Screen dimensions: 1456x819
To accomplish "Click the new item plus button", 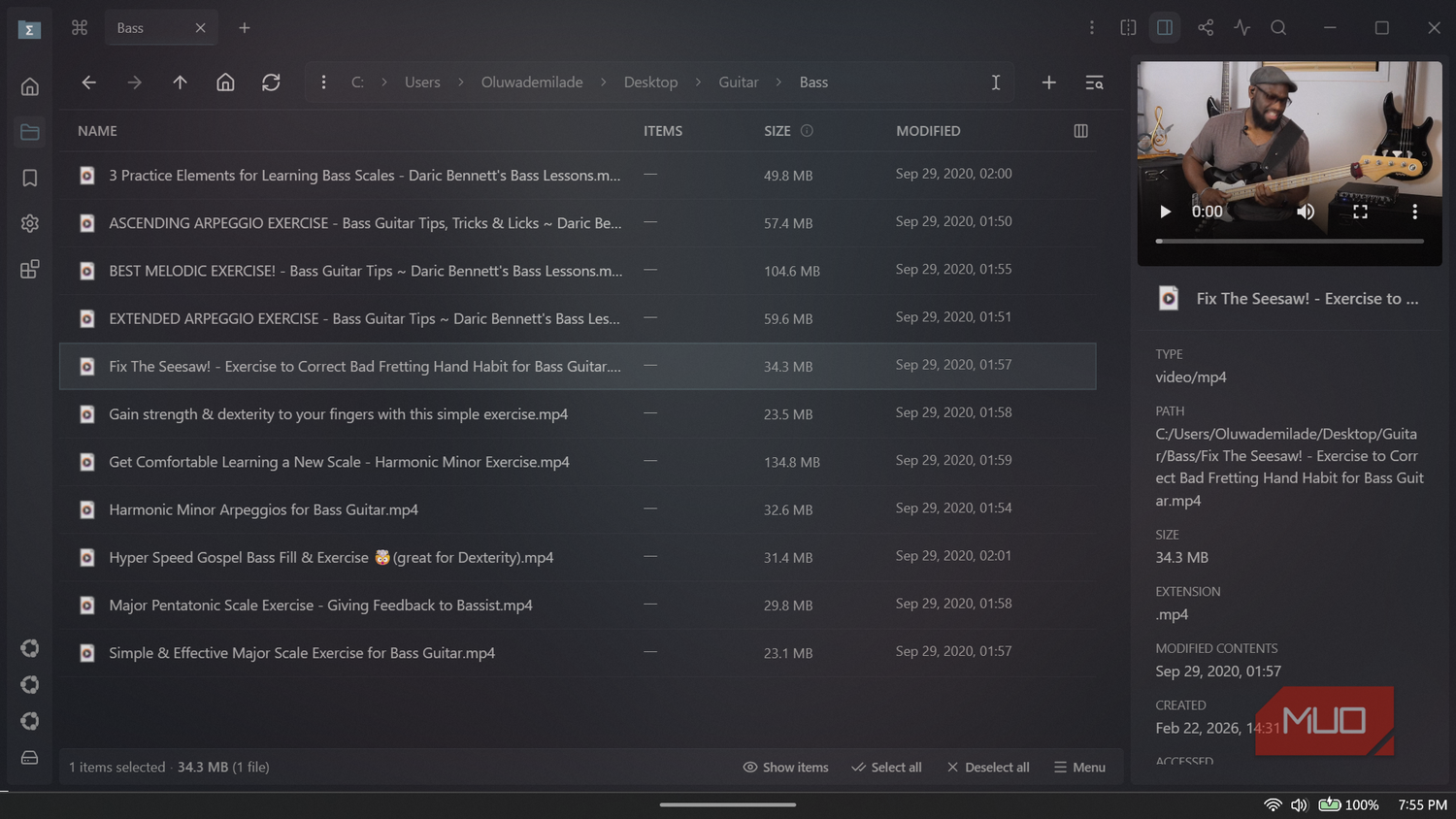I will pyautogui.click(x=1048, y=82).
